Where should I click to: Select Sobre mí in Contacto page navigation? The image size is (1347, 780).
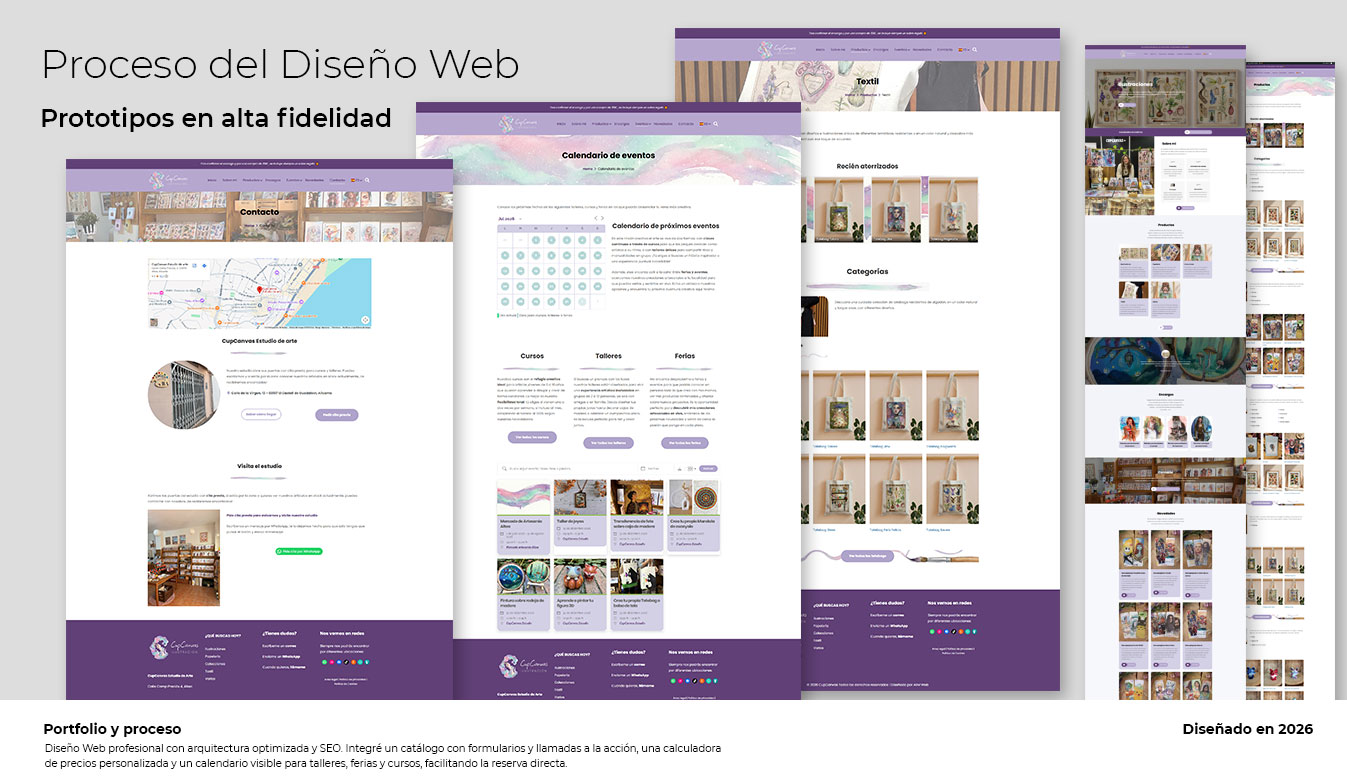(230, 180)
